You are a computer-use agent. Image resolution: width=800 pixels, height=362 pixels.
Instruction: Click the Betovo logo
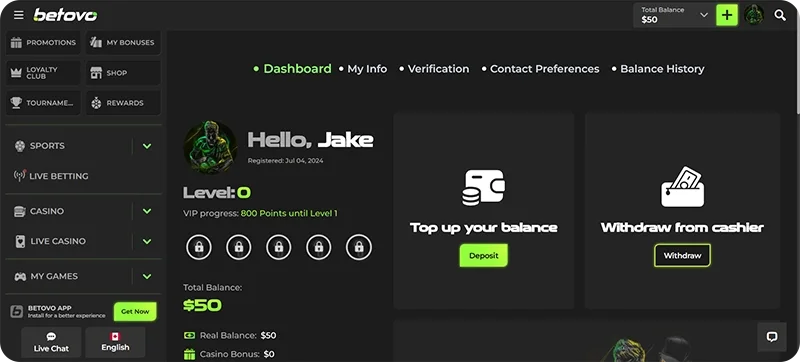(65, 15)
